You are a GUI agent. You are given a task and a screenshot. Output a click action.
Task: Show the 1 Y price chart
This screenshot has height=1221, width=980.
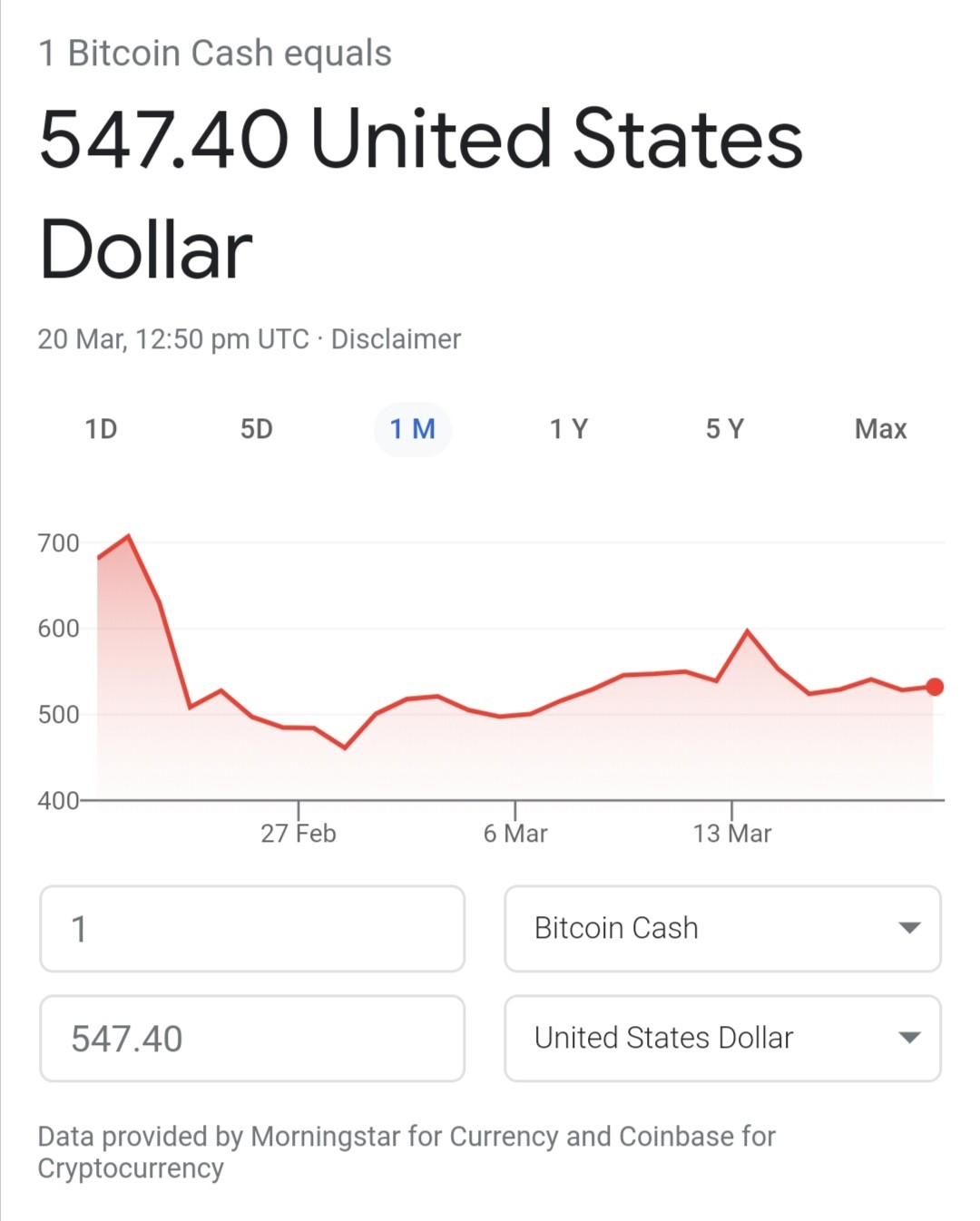569,429
